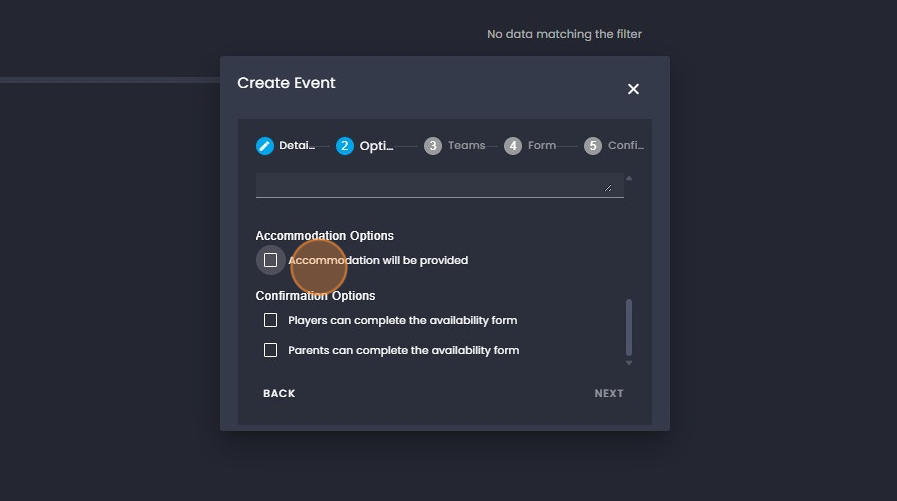Viewport: 897px width, 501px height.
Task: Close the Create Event dialog with X
Action: (x=633, y=89)
